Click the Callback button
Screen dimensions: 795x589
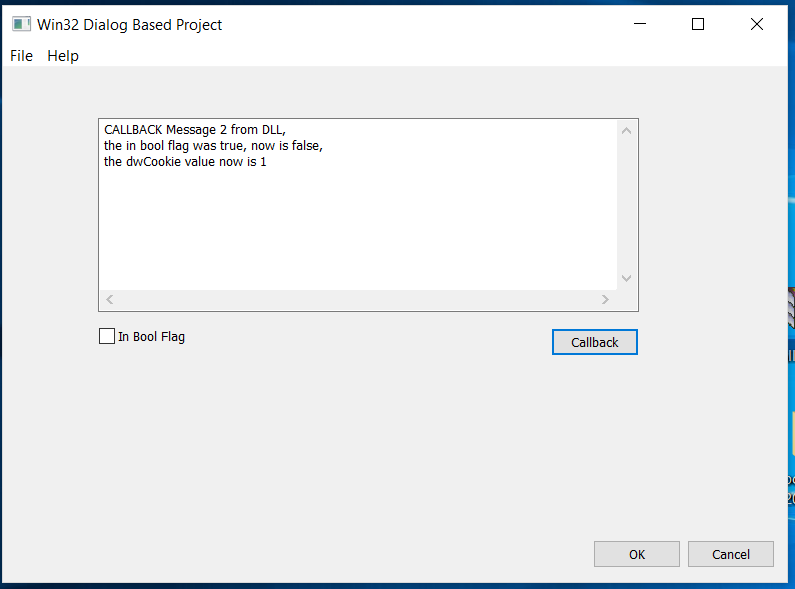click(595, 342)
